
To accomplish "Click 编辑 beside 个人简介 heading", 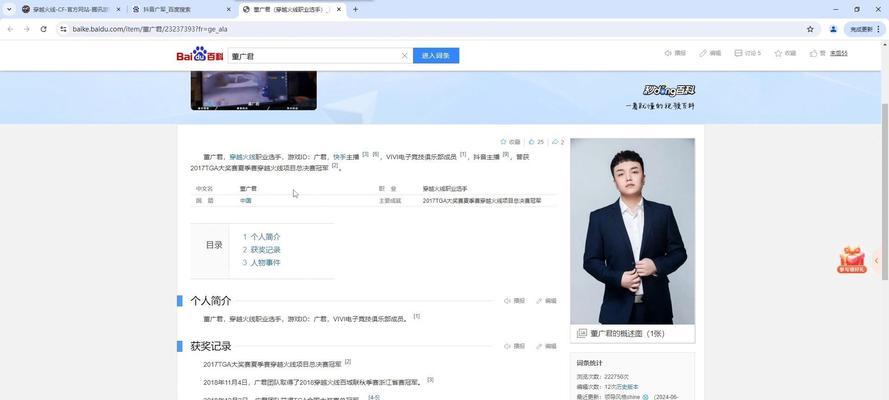I will point(547,301).
